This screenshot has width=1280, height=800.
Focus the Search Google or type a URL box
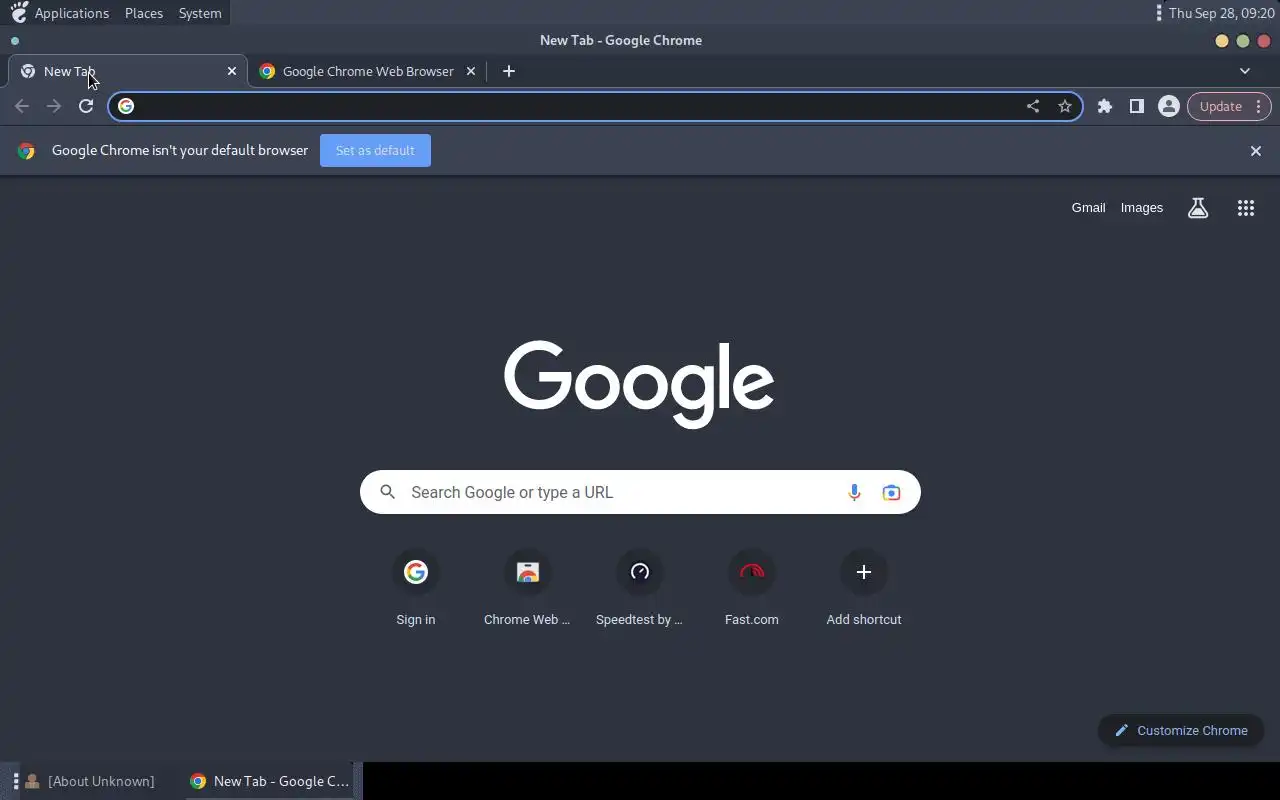(x=640, y=492)
